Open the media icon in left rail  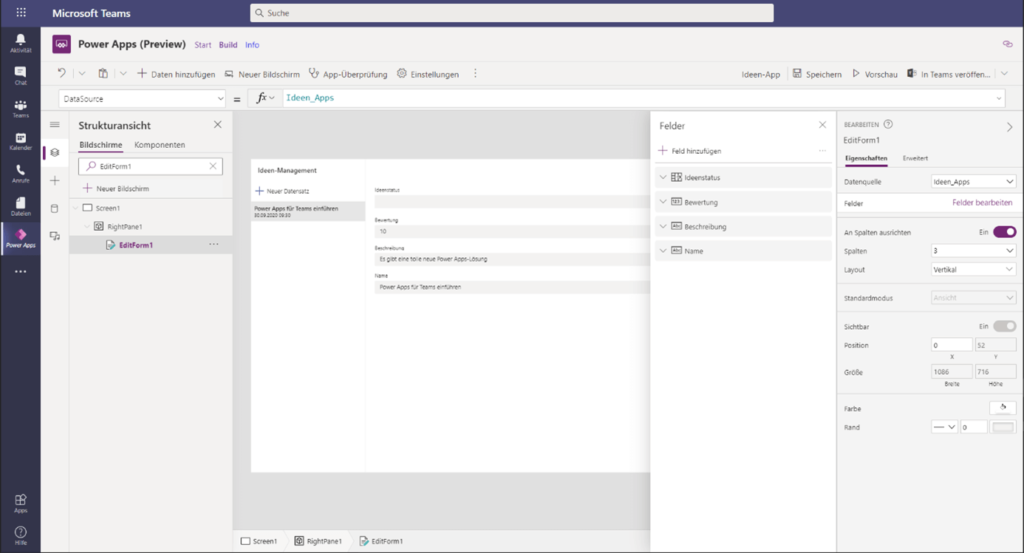[55, 236]
